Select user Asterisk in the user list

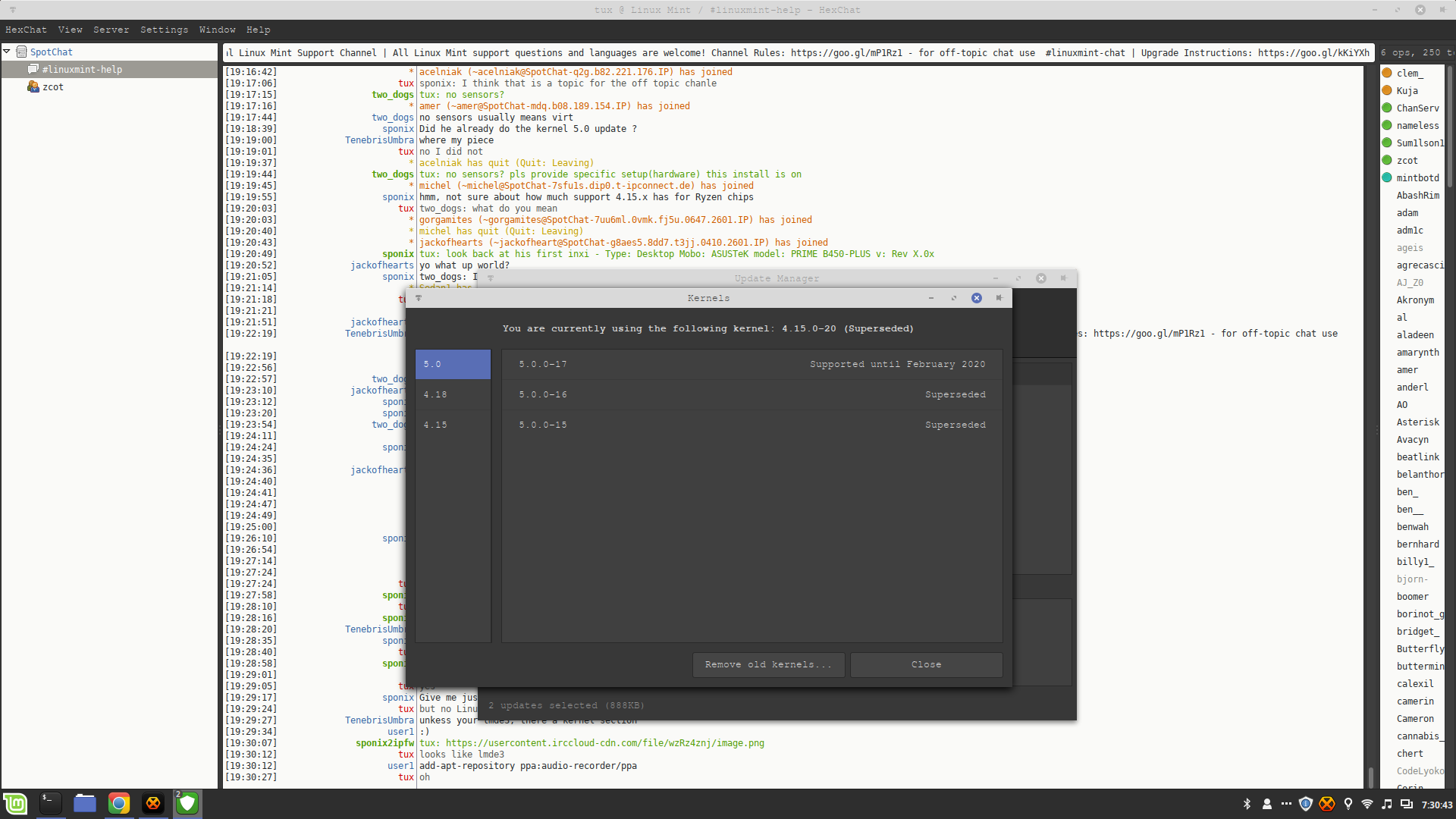pos(1412,422)
